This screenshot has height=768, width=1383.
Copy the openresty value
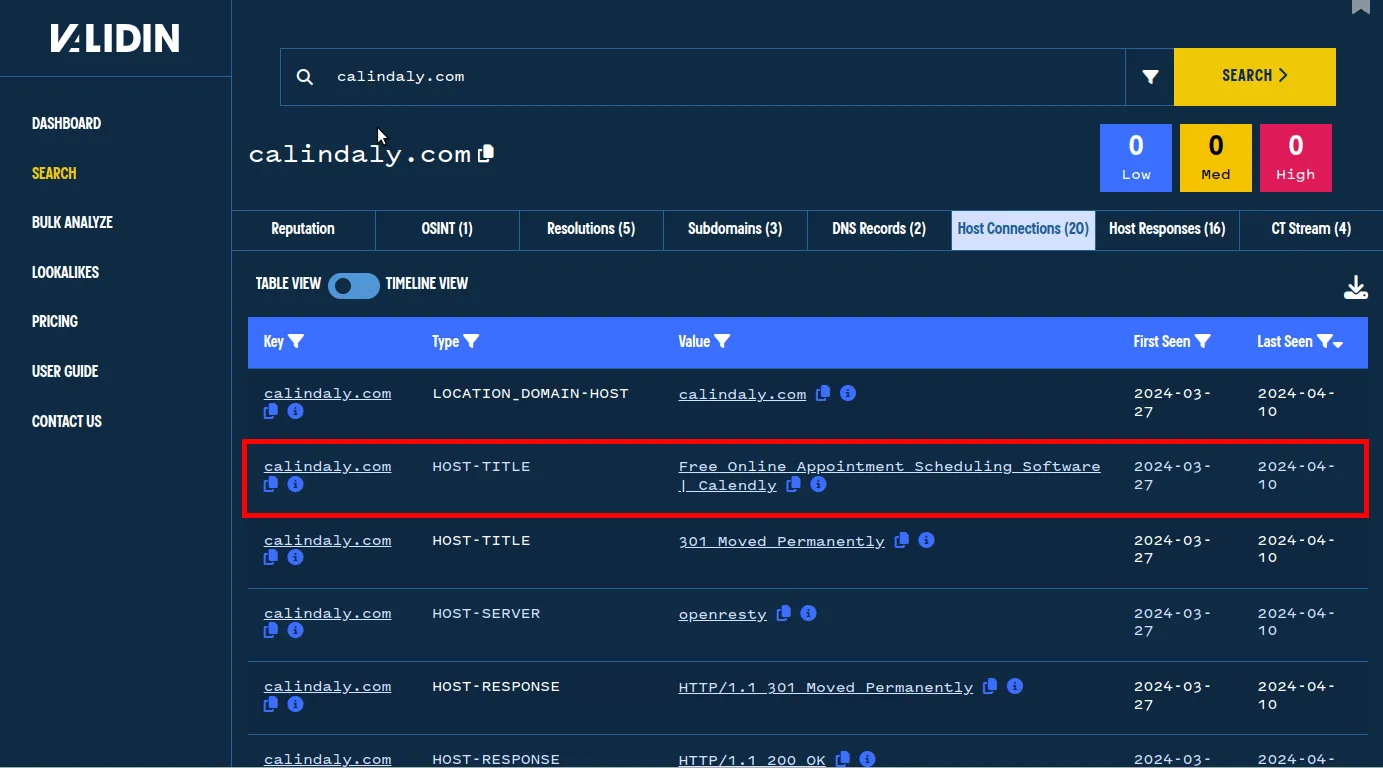(784, 613)
